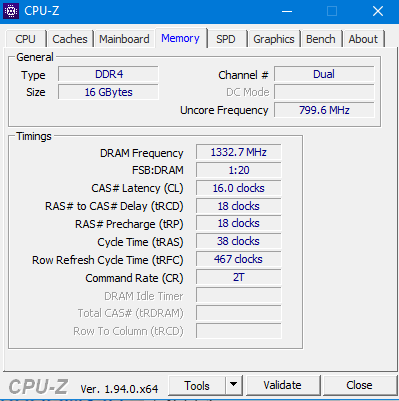The height and width of the screenshot is (401, 399).
Task: Go to the Bench tab
Action: (x=321, y=39)
